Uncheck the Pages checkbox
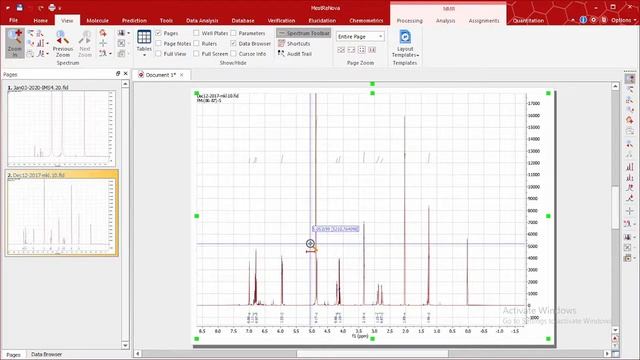 coord(158,33)
